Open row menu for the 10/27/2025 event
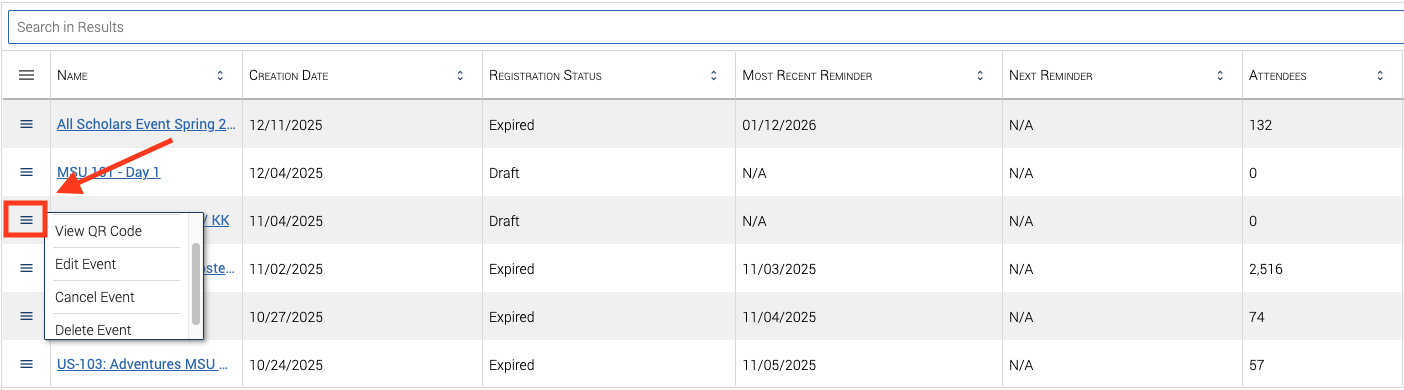This screenshot has height=390, width=1404. point(27,316)
